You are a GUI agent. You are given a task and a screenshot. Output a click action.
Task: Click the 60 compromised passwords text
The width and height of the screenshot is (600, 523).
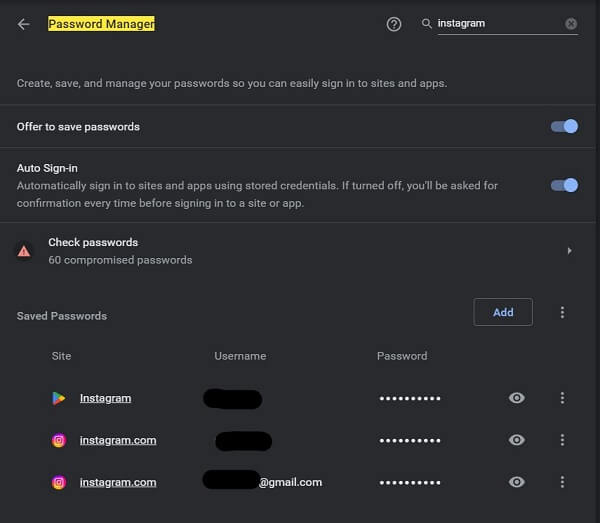coord(120,260)
